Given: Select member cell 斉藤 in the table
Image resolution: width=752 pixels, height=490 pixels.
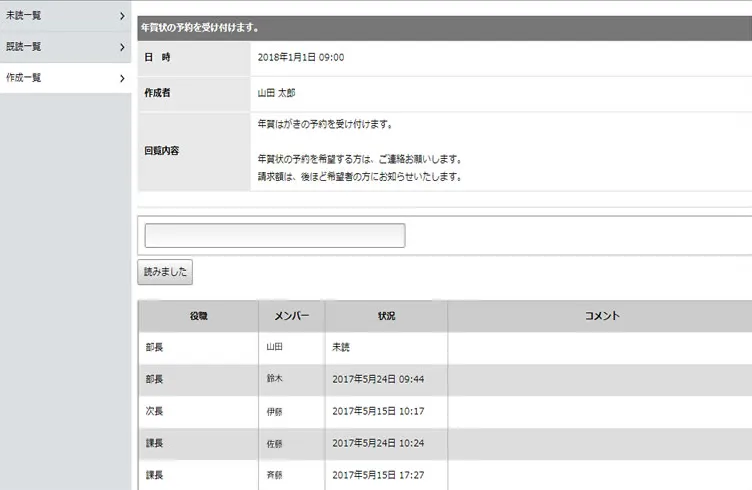Looking at the screenshot, I should (292, 475).
